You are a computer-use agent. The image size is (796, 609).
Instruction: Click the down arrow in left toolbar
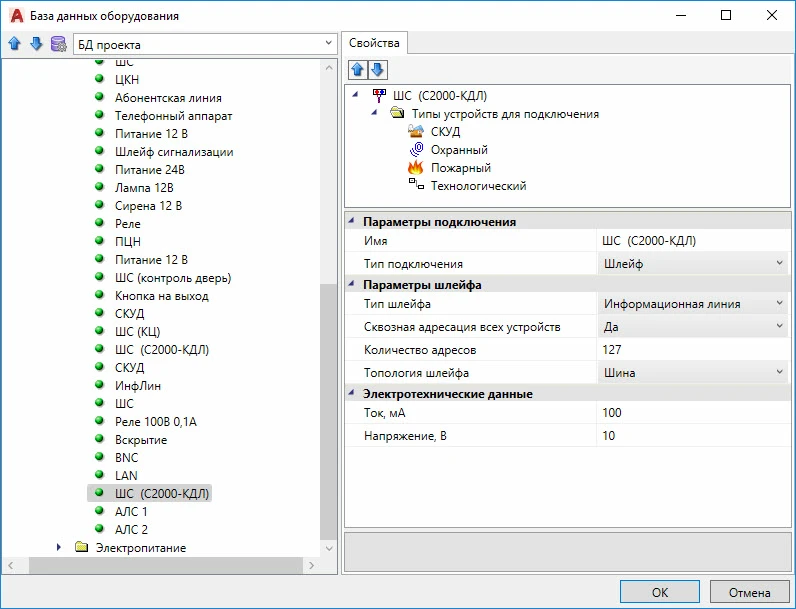36,44
